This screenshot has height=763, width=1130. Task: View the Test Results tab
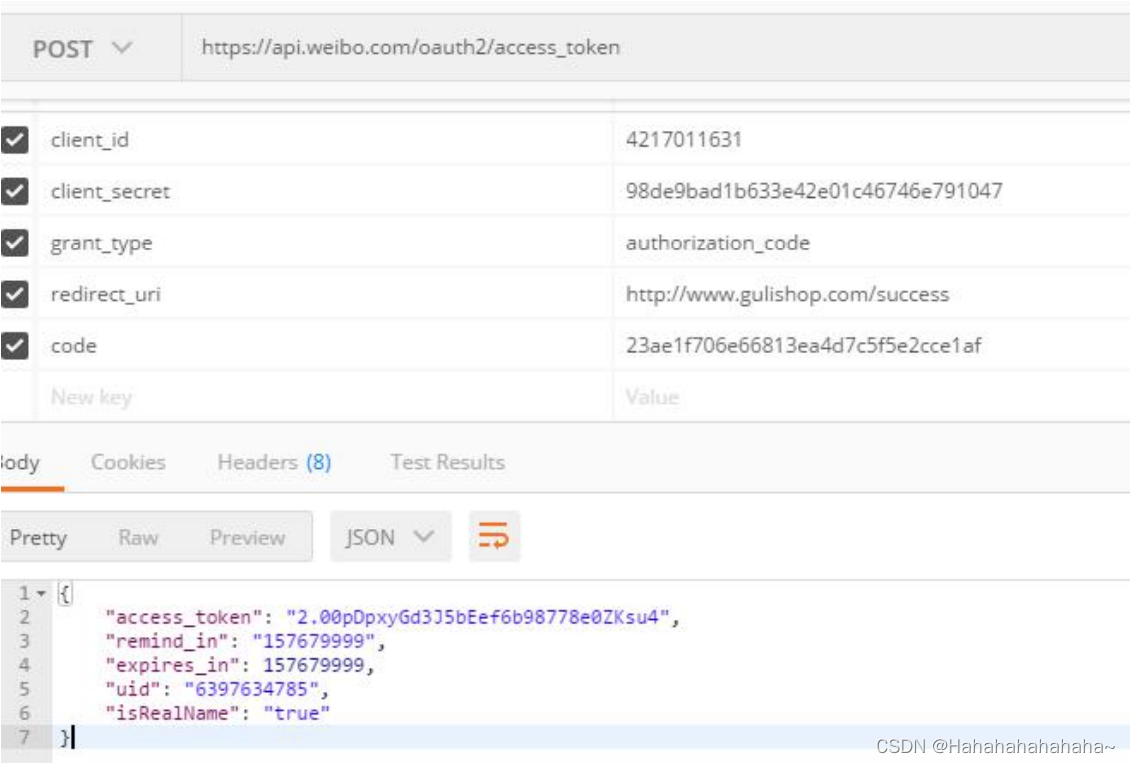445,462
